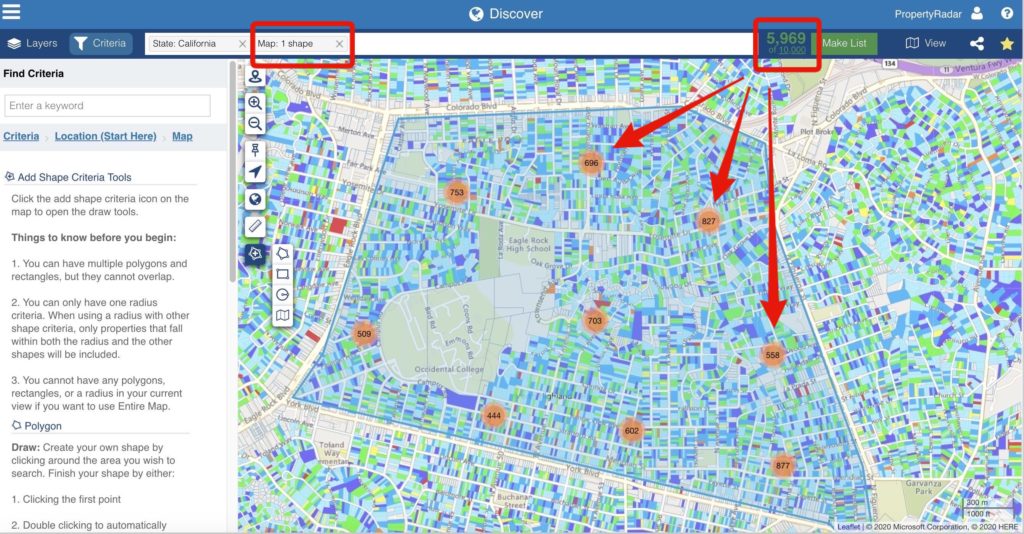1024x534 pixels.
Task: Open the View options
Action: (925, 43)
